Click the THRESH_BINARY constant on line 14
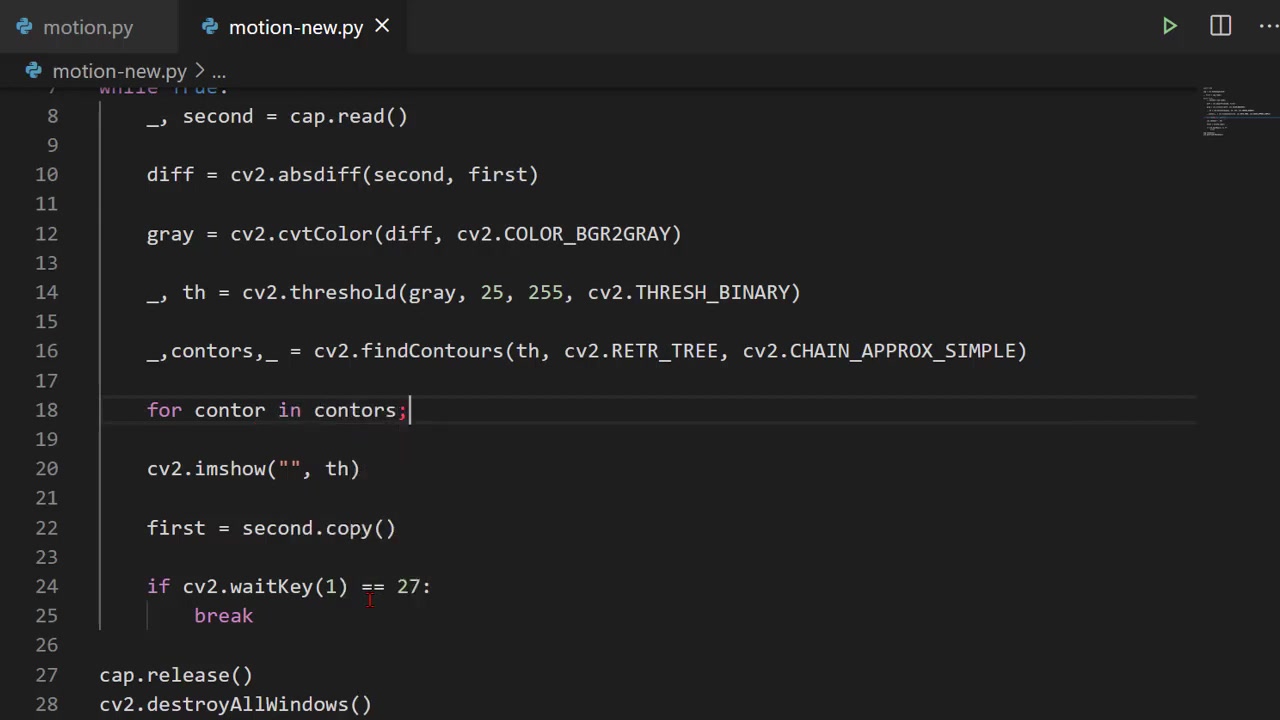1280x720 pixels. click(716, 292)
